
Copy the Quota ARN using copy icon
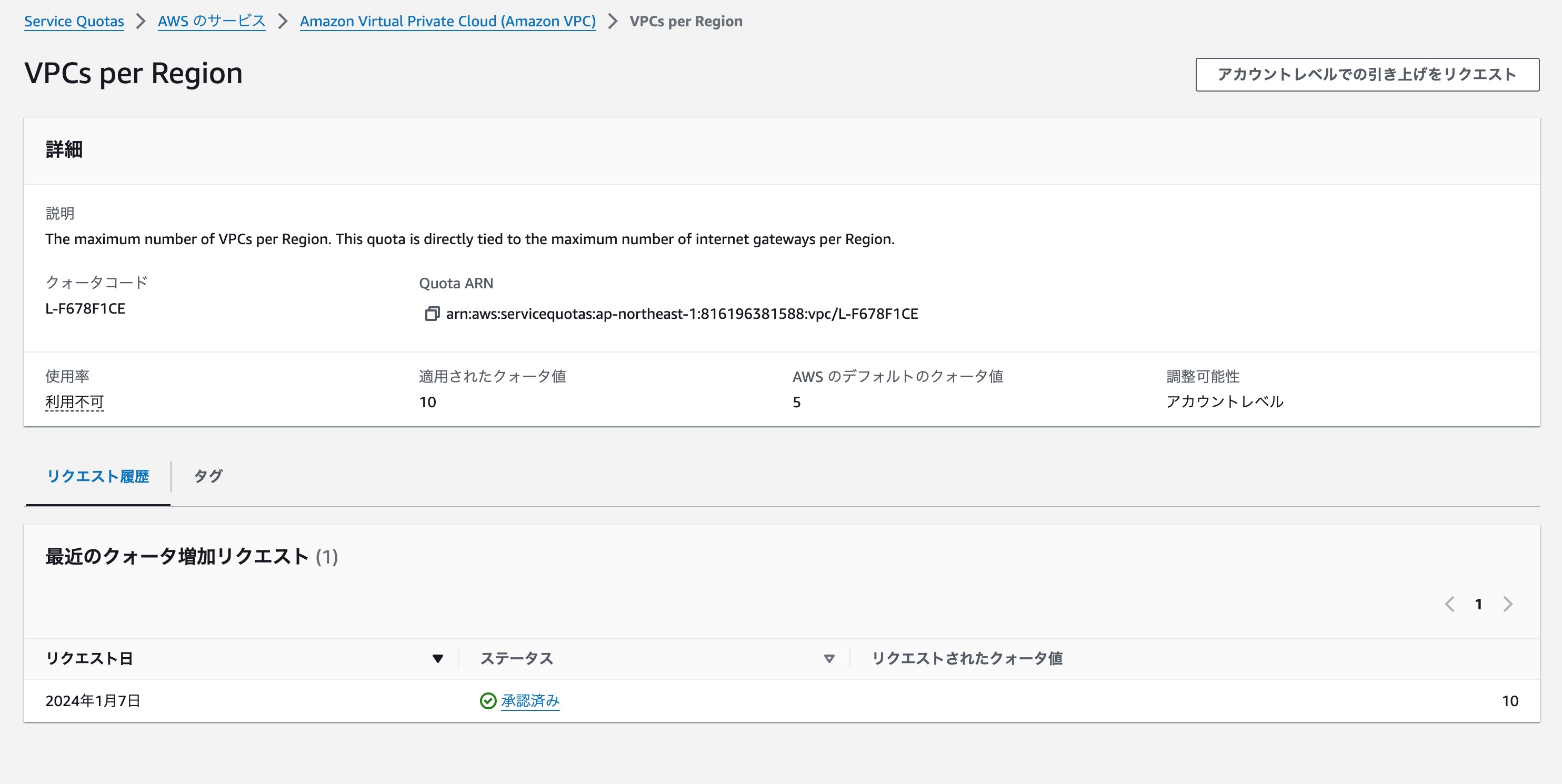(432, 314)
